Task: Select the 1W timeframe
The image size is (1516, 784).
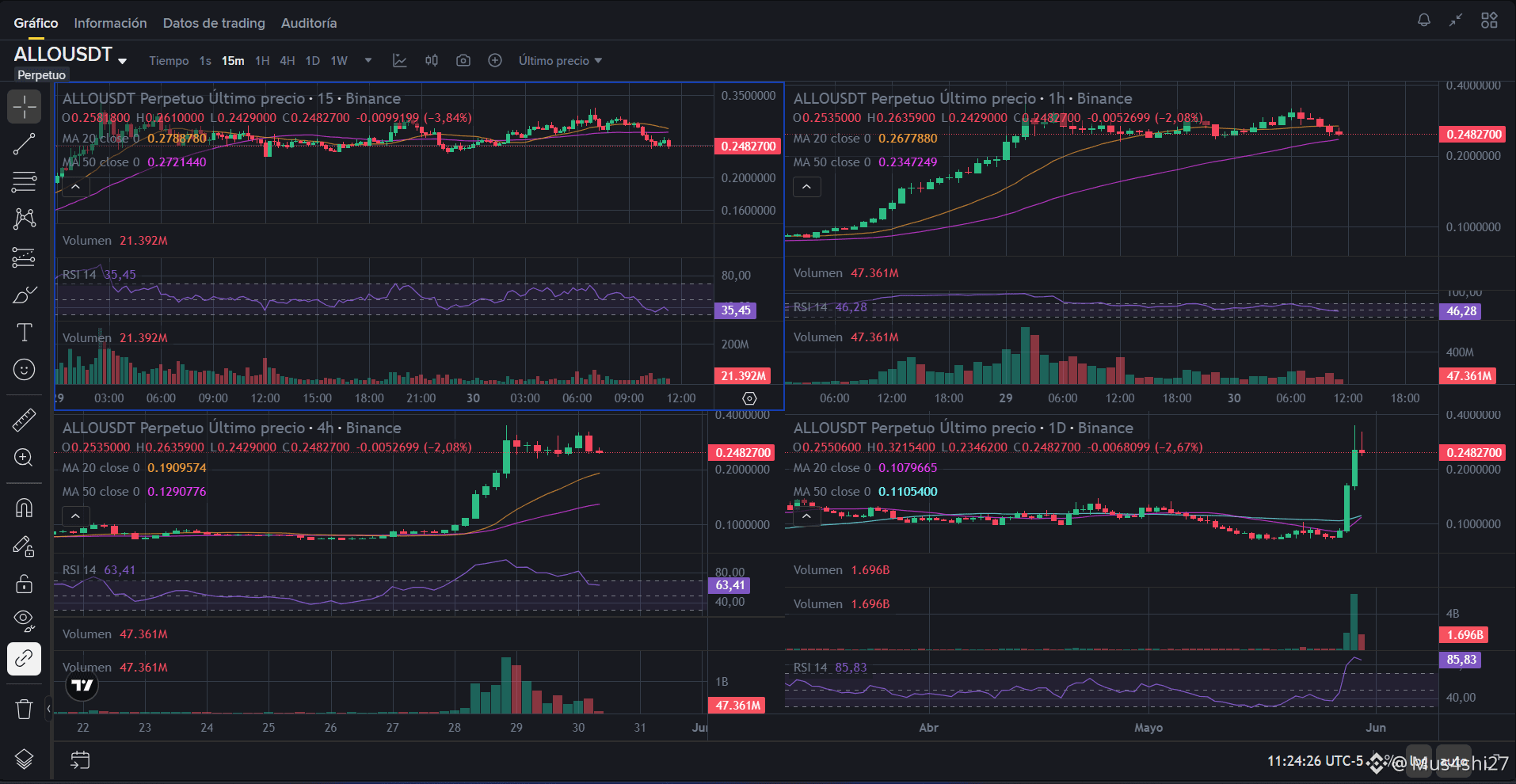Action: pyautogui.click(x=339, y=61)
